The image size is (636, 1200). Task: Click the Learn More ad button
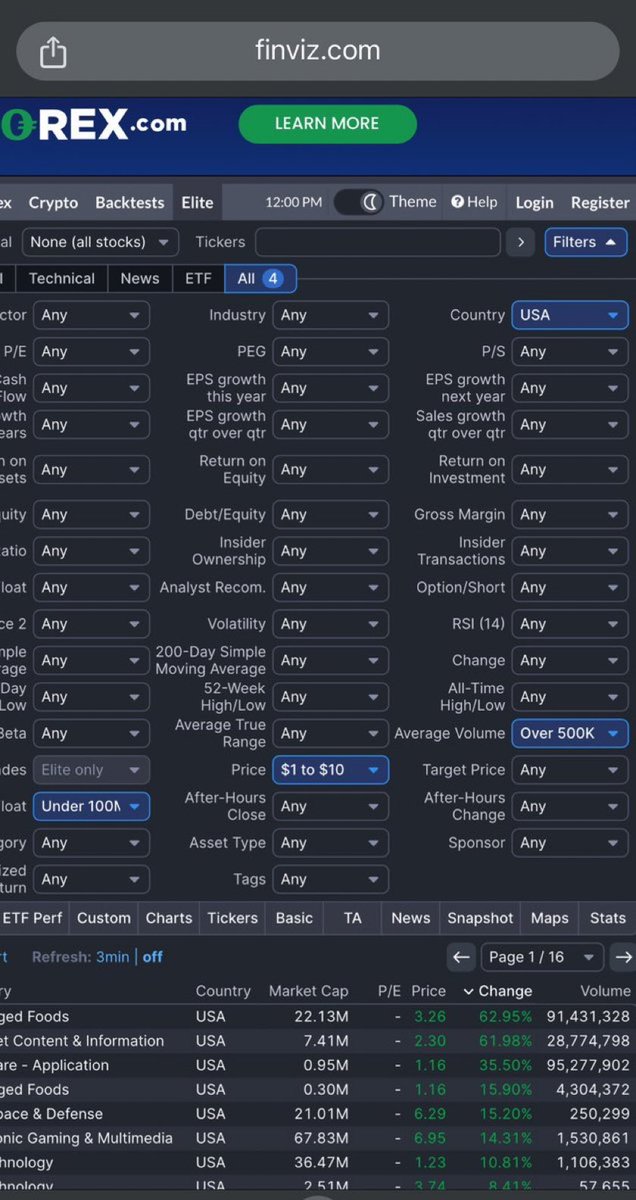327,124
